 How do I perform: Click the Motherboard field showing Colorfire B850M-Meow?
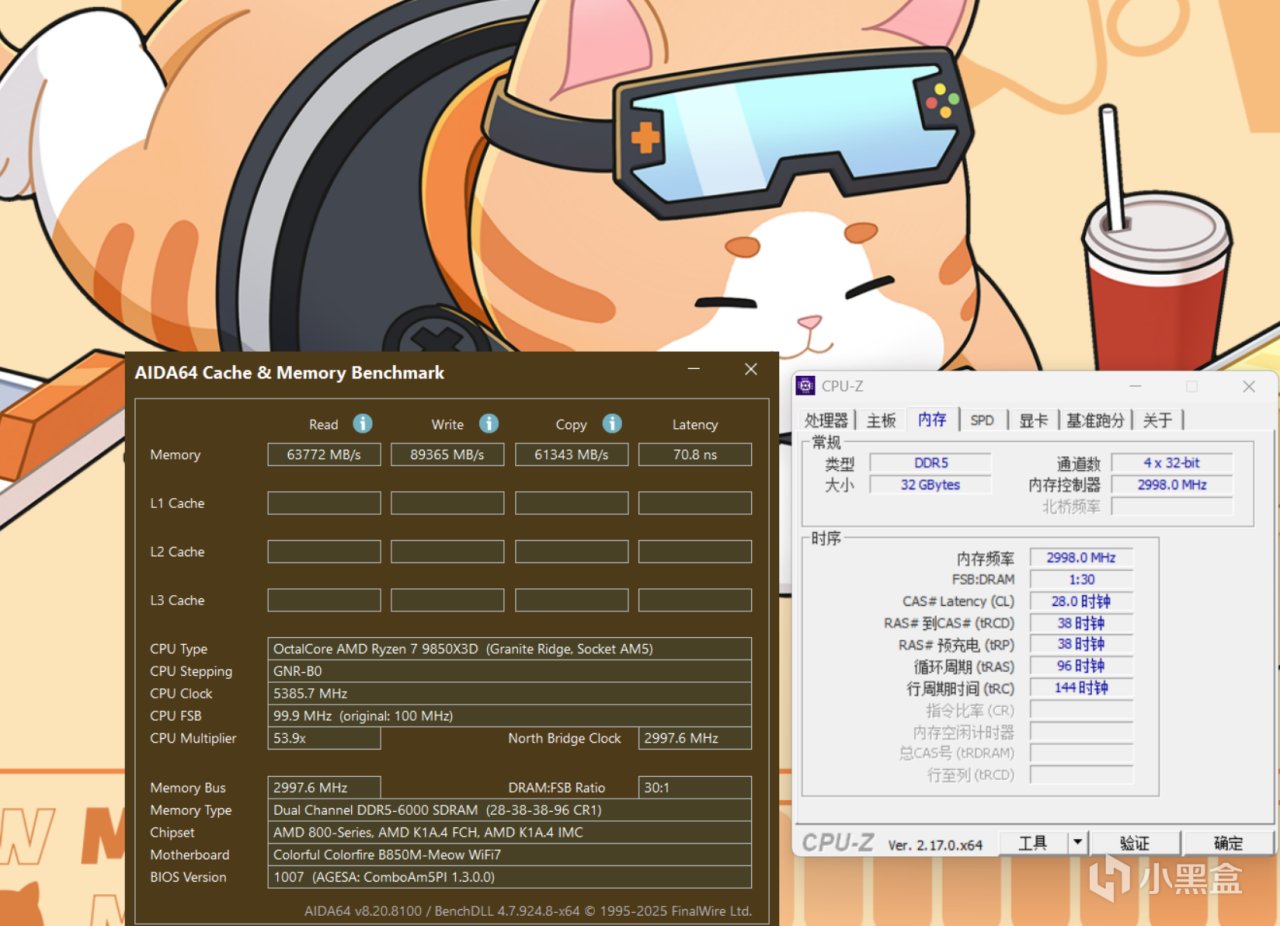point(510,855)
